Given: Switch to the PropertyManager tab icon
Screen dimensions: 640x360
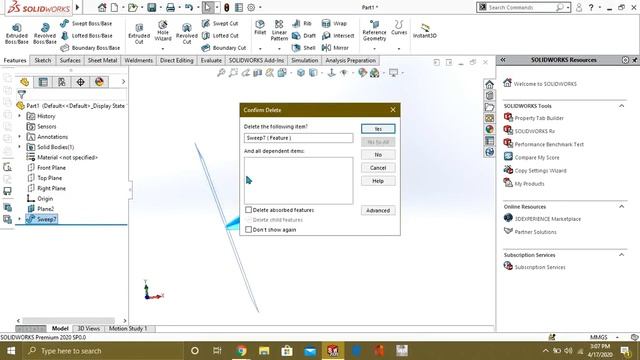Looking at the screenshot, I should tap(43, 82).
